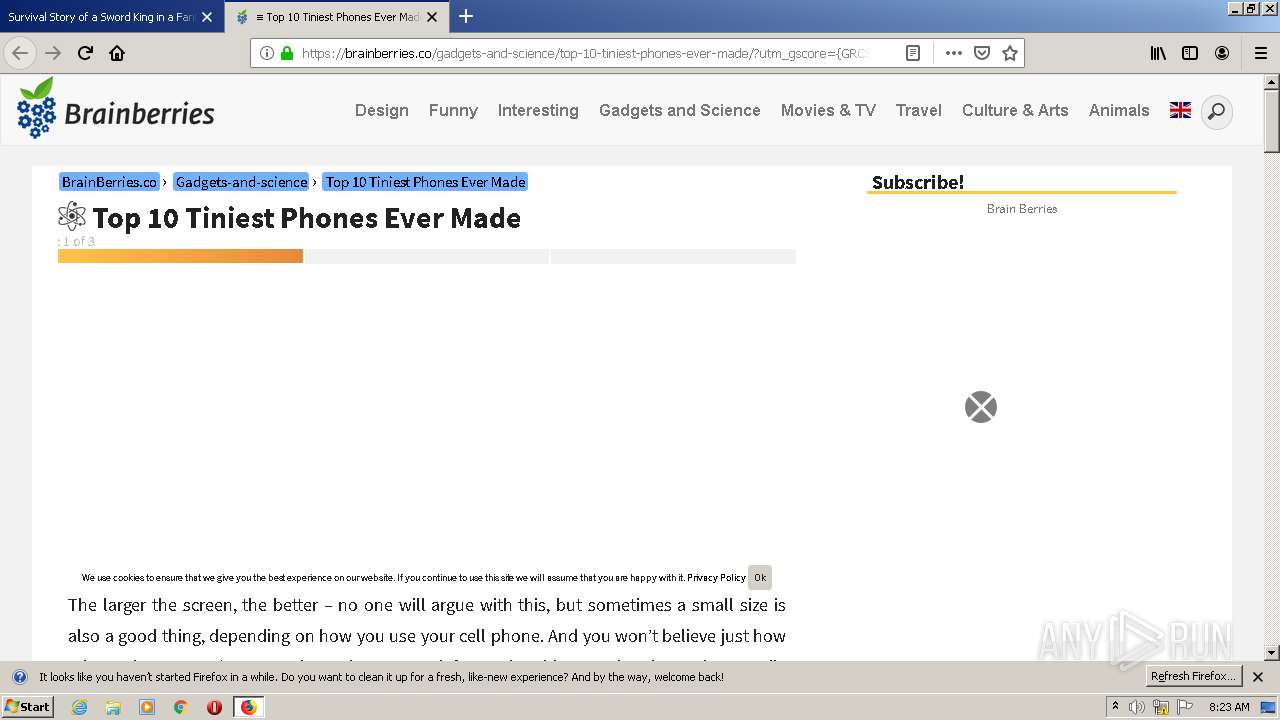Close the Survival Story of a Sword King tab
The width and height of the screenshot is (1280, 720).
(x=207, y=17)
